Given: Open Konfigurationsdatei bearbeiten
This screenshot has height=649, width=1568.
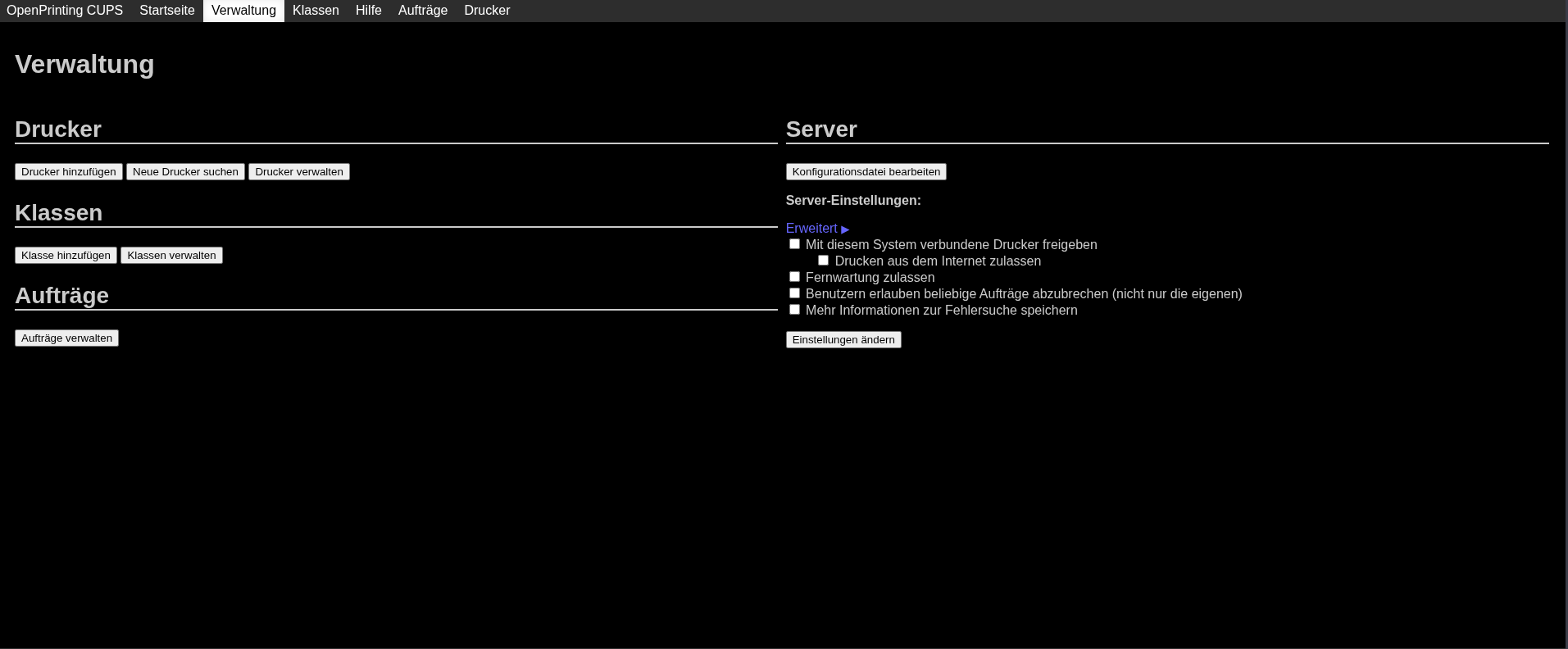Looking at the screenshot, I should (x=866, y=172).
